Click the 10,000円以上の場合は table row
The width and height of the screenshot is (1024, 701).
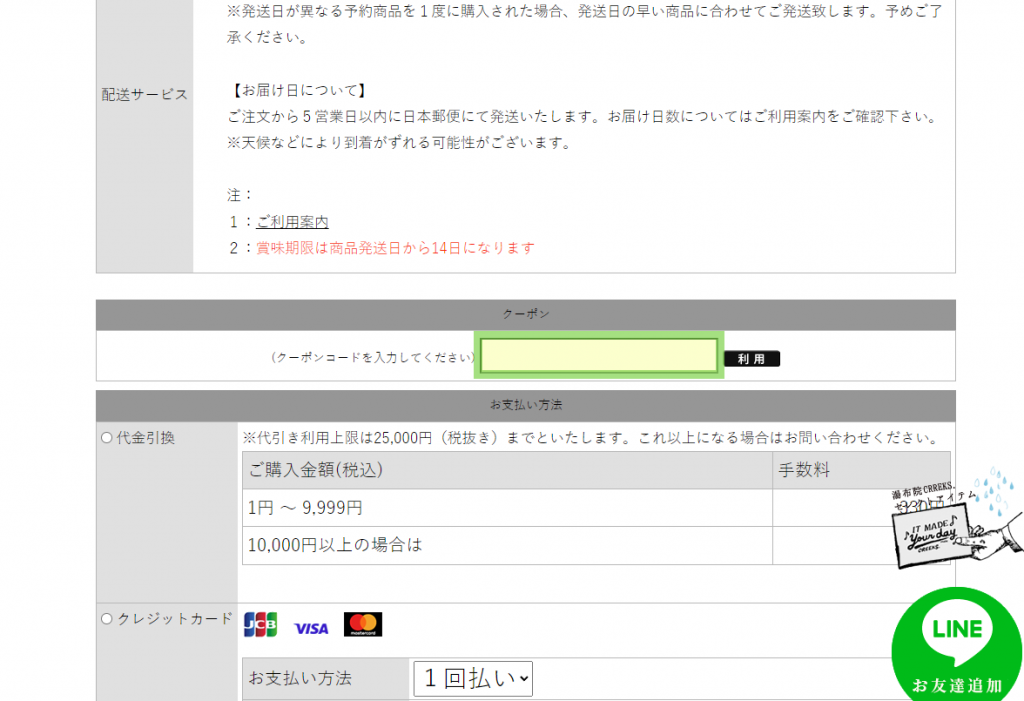pyautogui.click(x=506, y=545)
